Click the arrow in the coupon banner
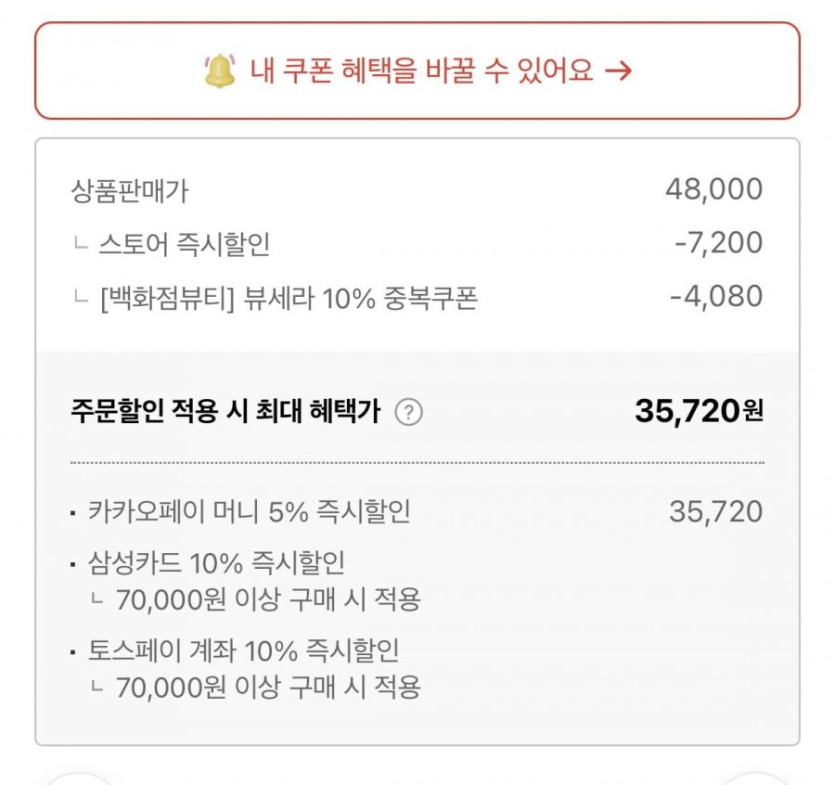Image resolution: width=835 pixels, height=785 pixels. pos(619,71)
